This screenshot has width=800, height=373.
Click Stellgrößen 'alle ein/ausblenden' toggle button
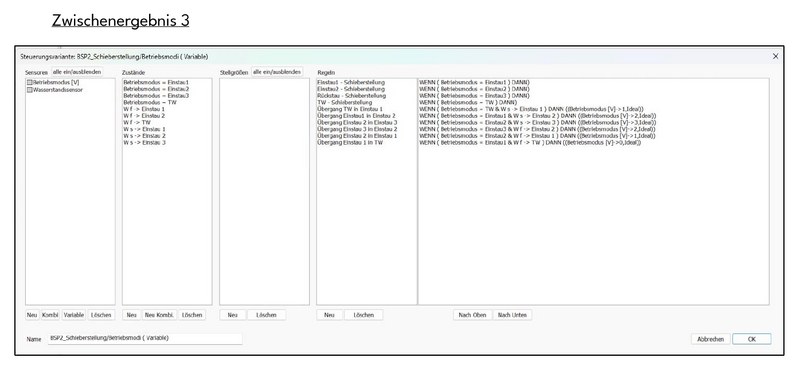pos(277,72)
